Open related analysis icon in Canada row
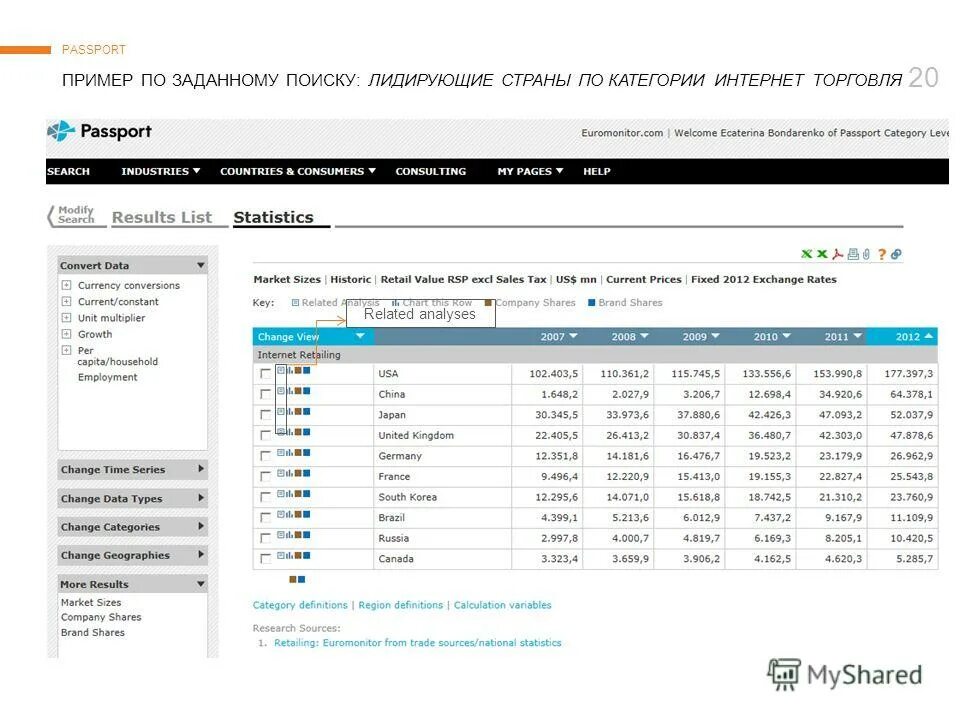960x720 pixels. click(x=281, y=555)
